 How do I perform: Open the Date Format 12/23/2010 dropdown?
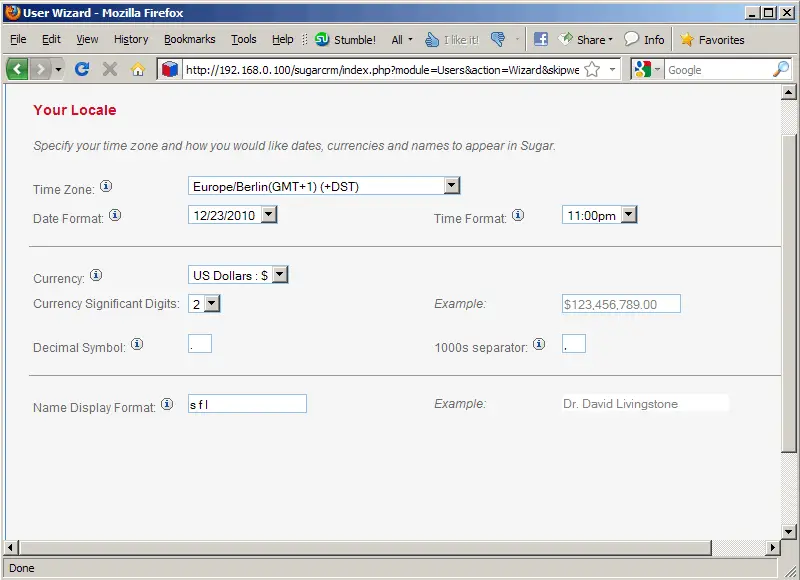click(233, 215)
